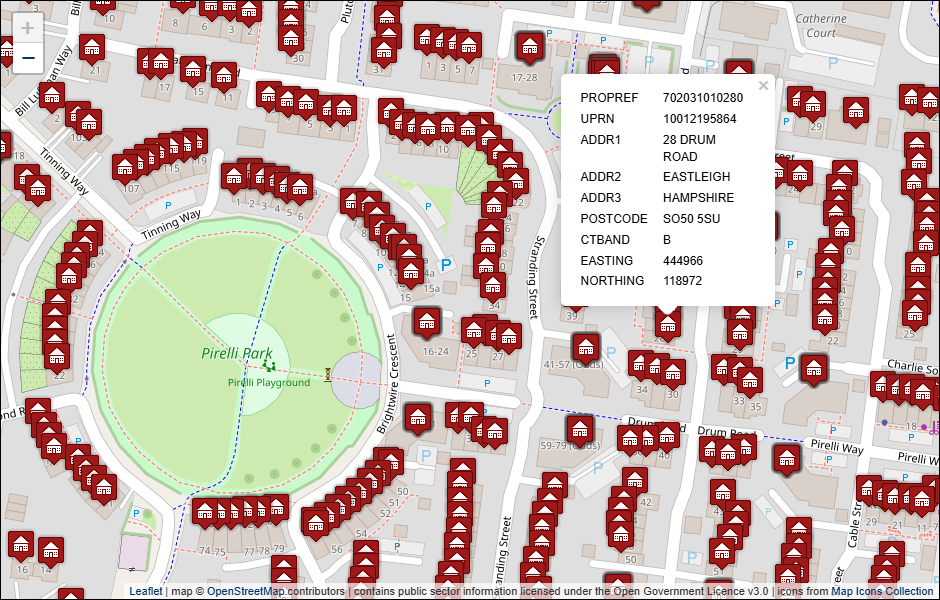Click the ADDR2 value EASTLEIGH
940x600 pixels.
click(x=697, y=177)
